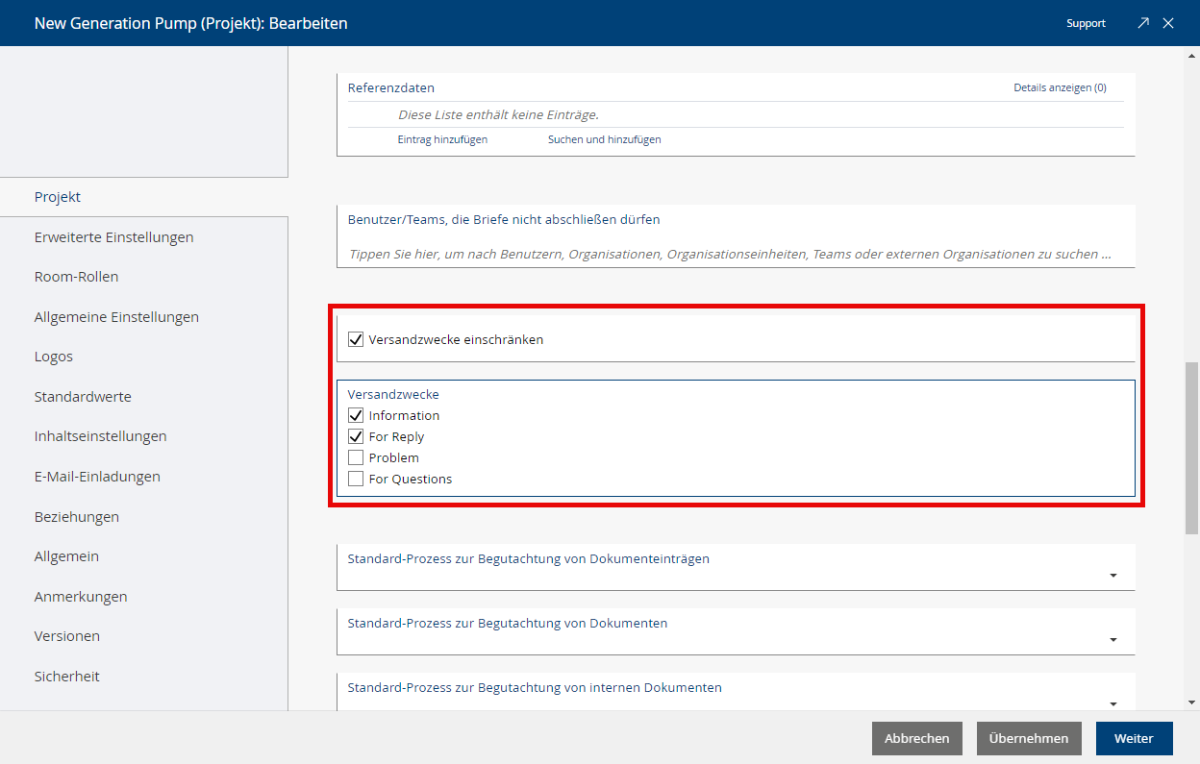Toggle the Information checkbox
This screenshot has height=764, width=1200.
pos(356,416)
